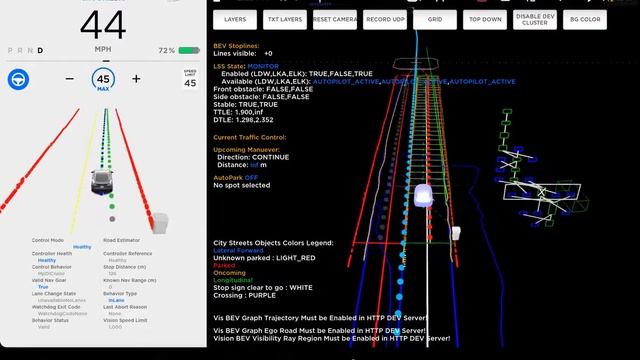Click the 44 speed readout
This screenshot has height=360, width=640.
tap(103, 25)
